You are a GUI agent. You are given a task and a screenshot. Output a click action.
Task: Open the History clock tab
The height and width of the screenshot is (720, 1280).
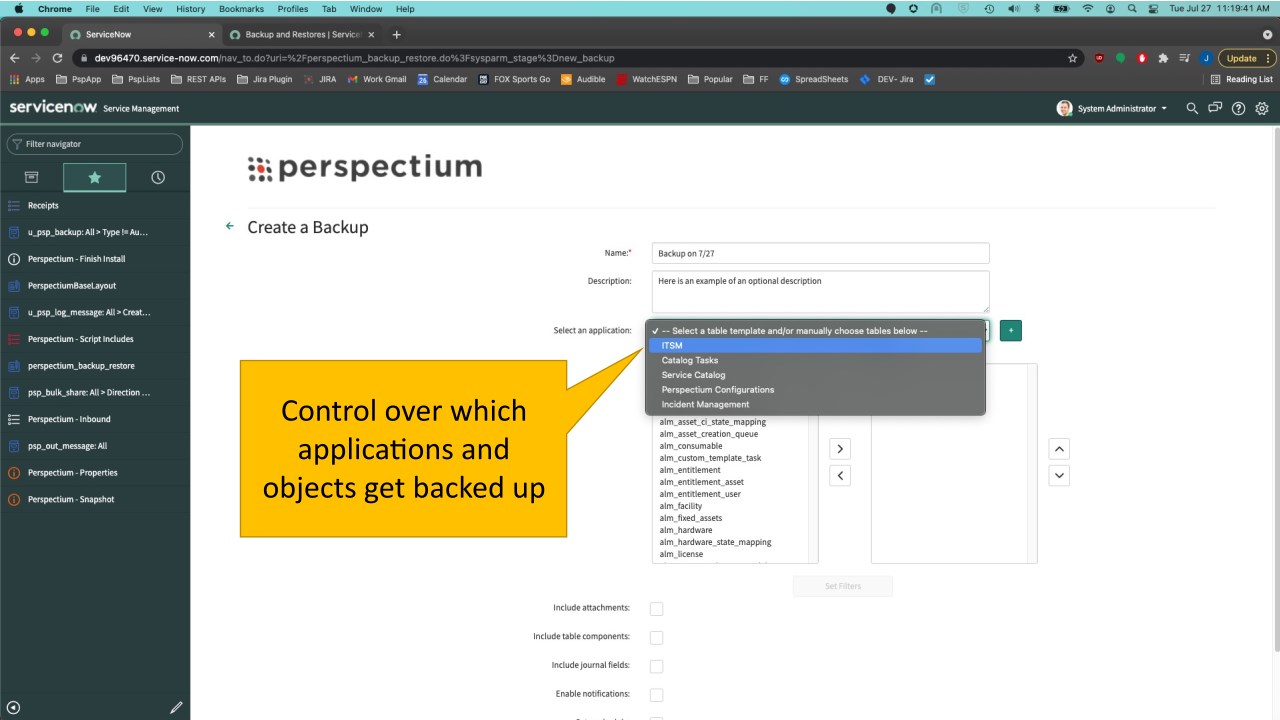click(x=158, y=177)
